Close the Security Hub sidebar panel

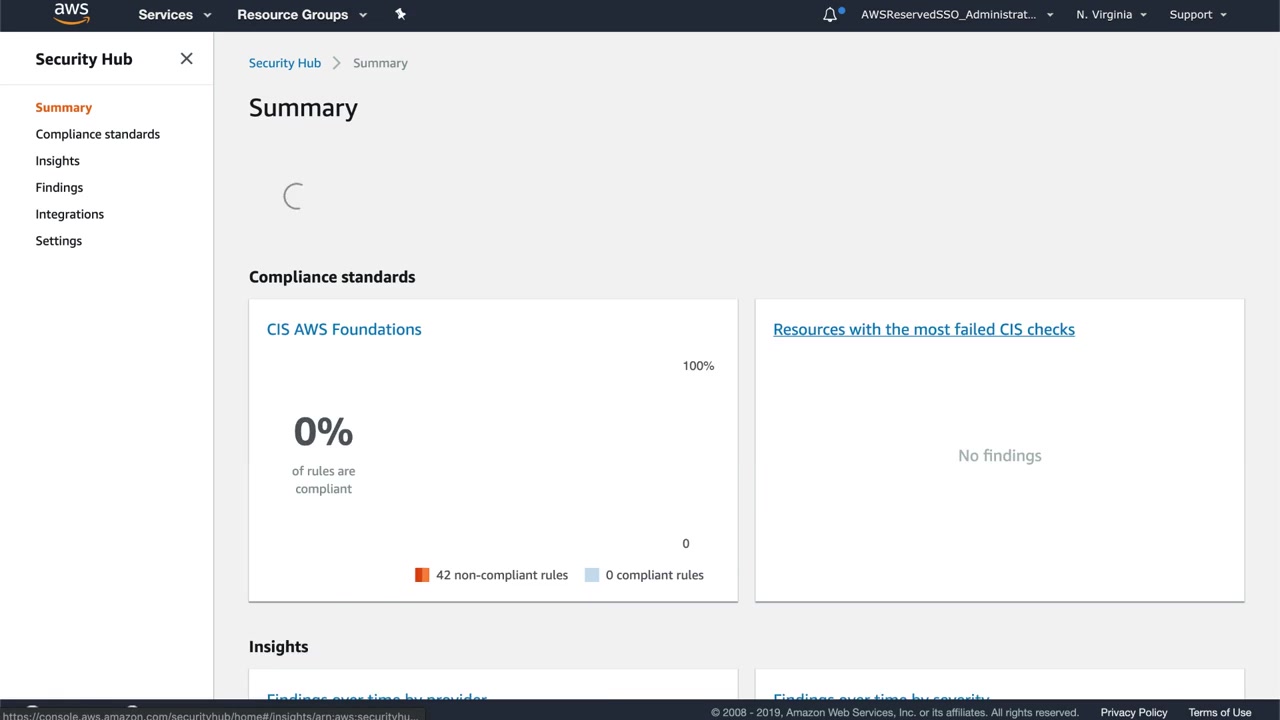point(186,59)
